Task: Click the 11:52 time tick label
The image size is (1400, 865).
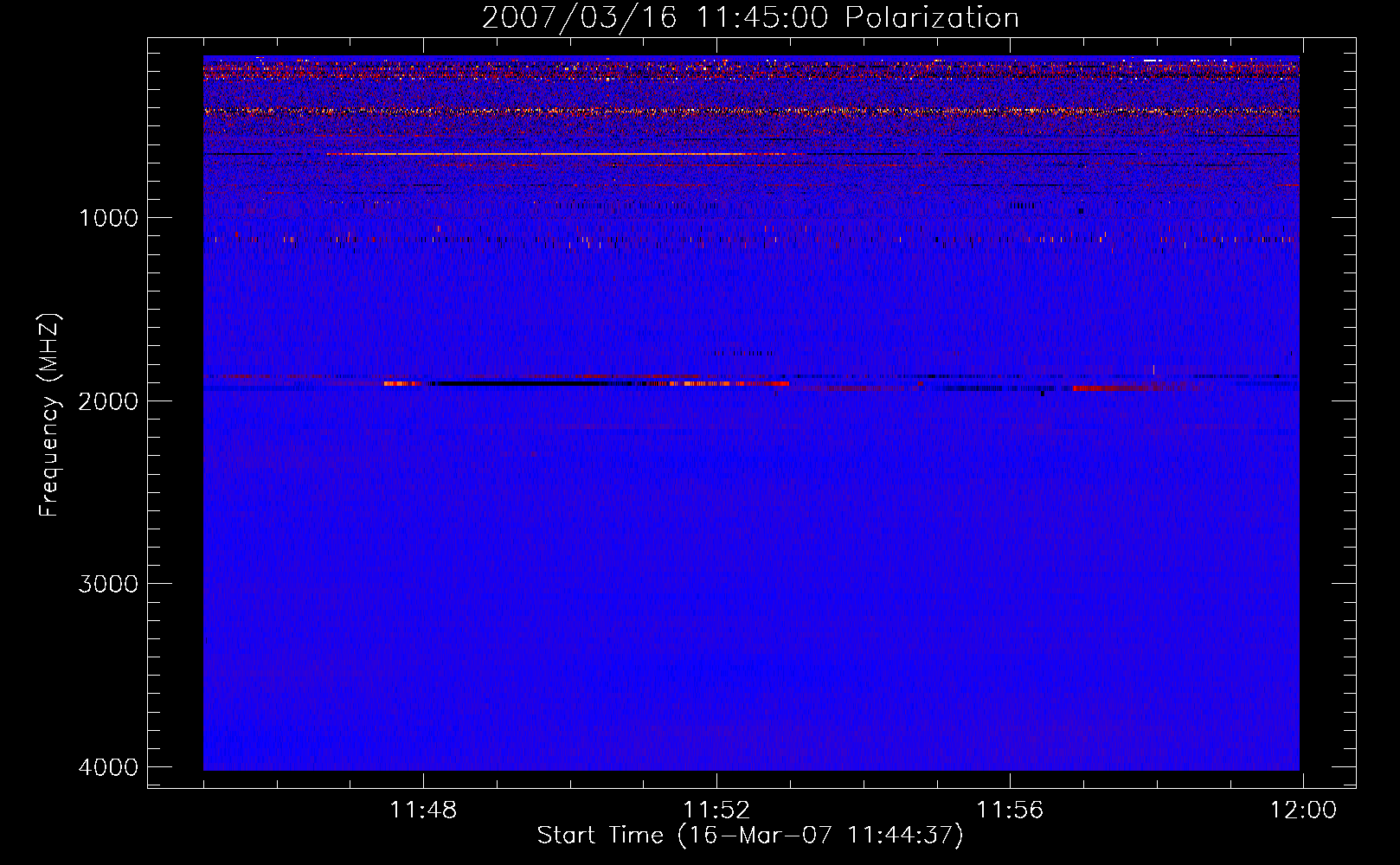Action: click(716, 811)
